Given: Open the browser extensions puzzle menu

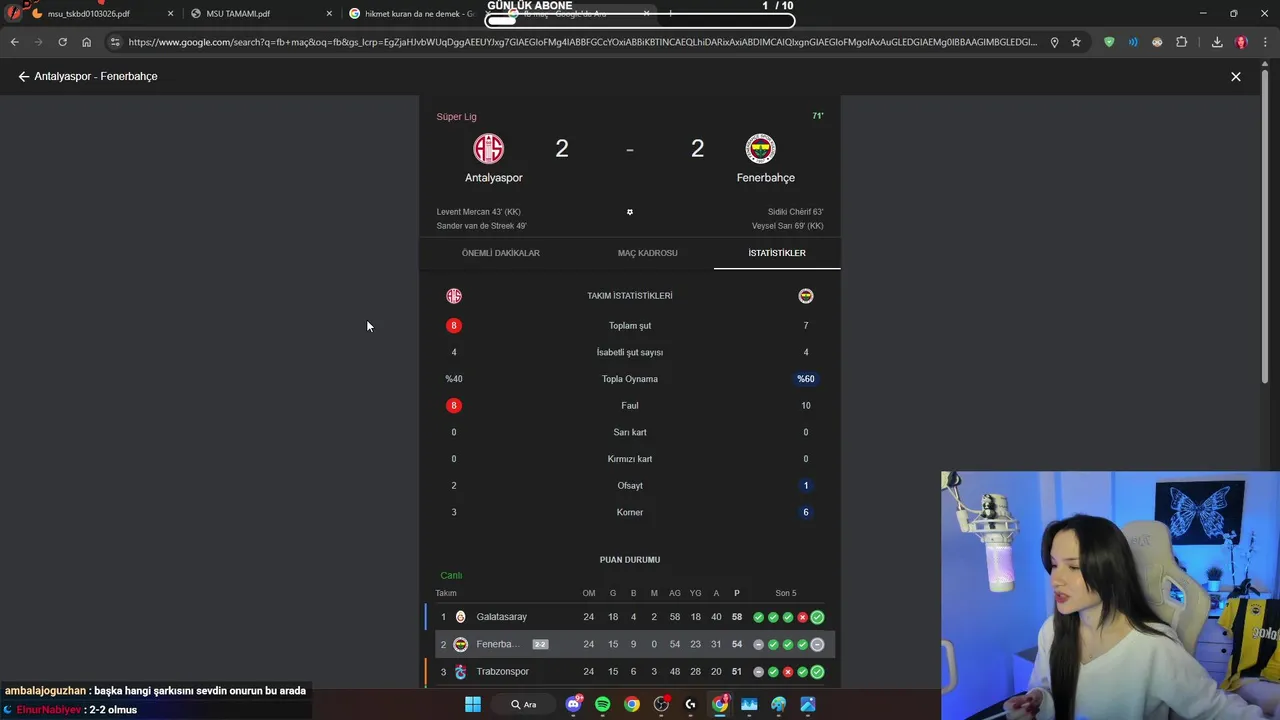Looking at the screenshot, I should point(1182,42).
